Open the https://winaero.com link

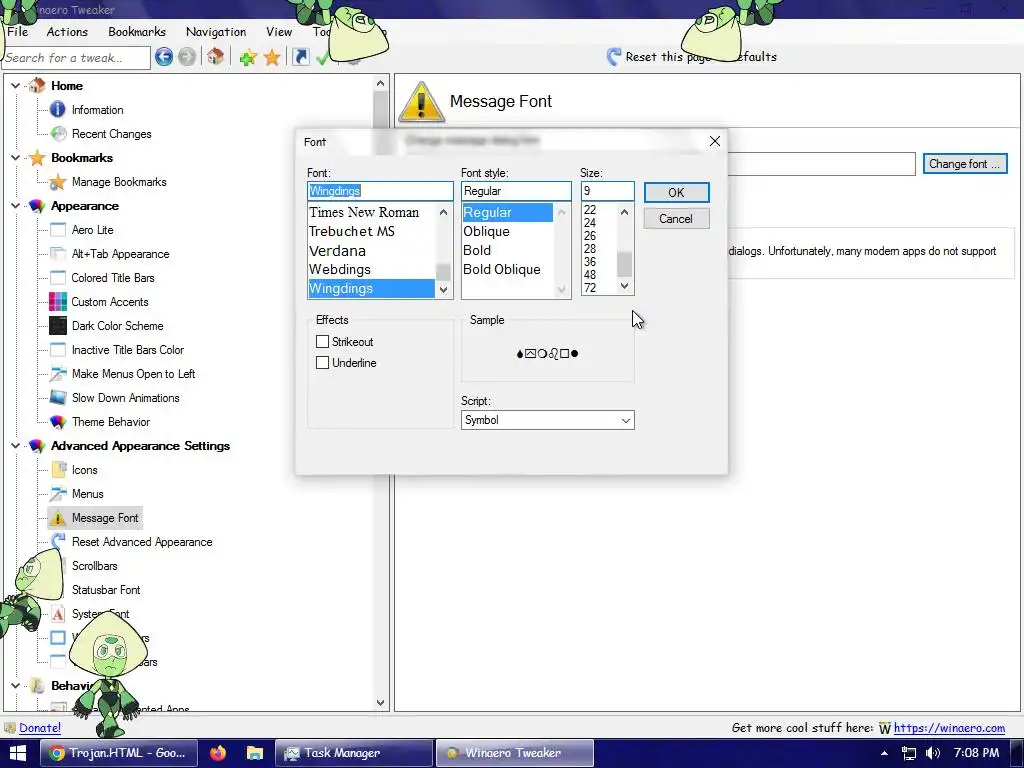949,728
